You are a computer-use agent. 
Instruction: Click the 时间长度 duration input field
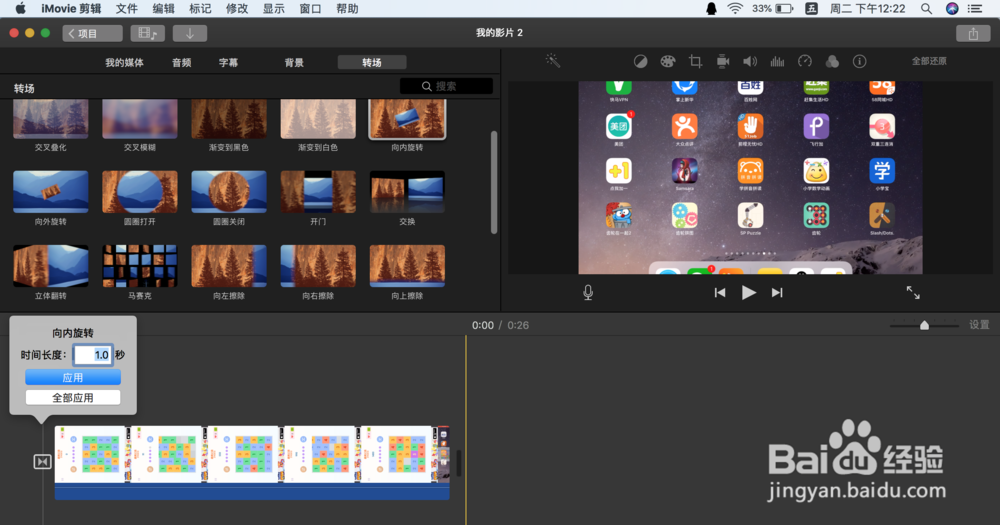tap(93, 355)
